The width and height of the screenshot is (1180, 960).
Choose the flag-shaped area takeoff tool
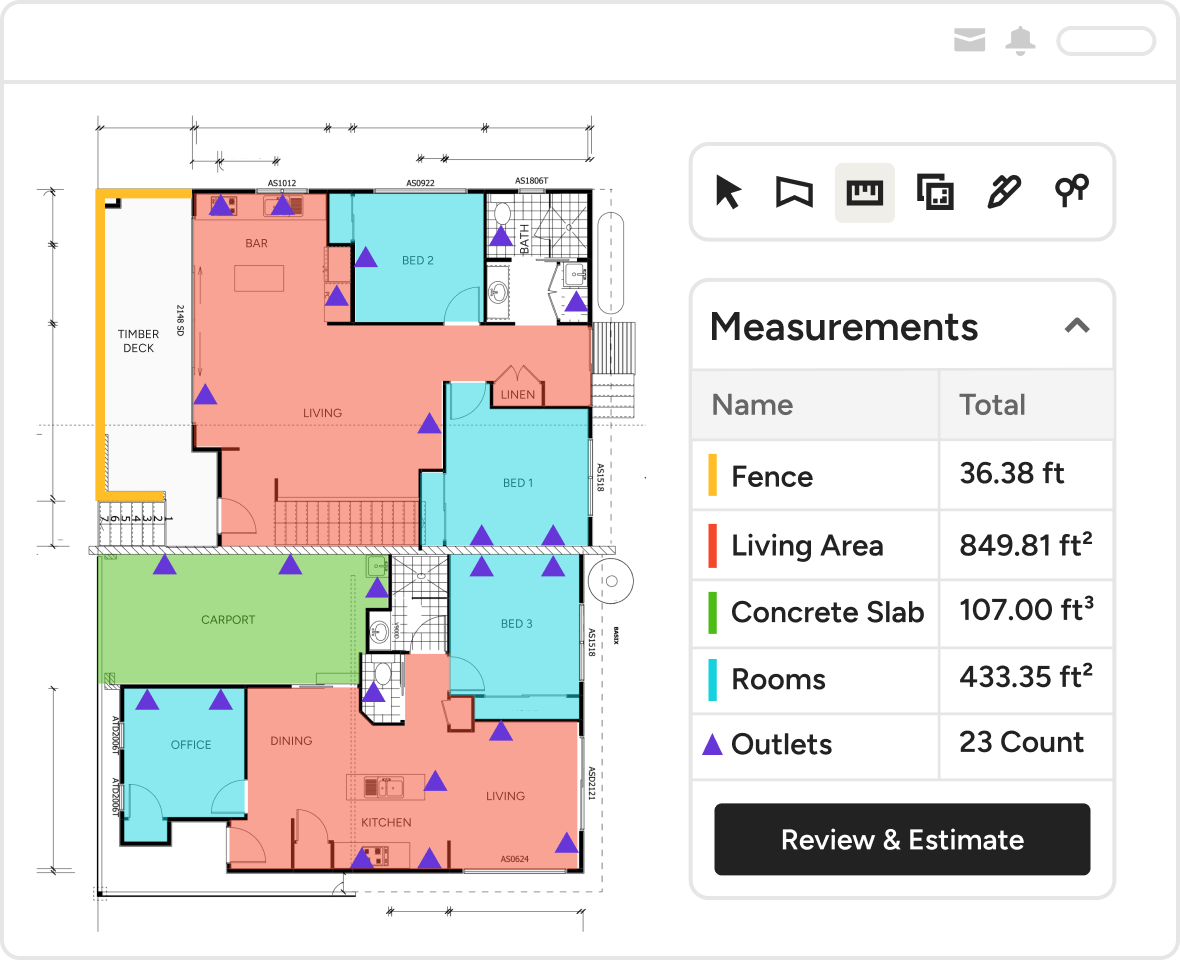[x=795, y=192]
